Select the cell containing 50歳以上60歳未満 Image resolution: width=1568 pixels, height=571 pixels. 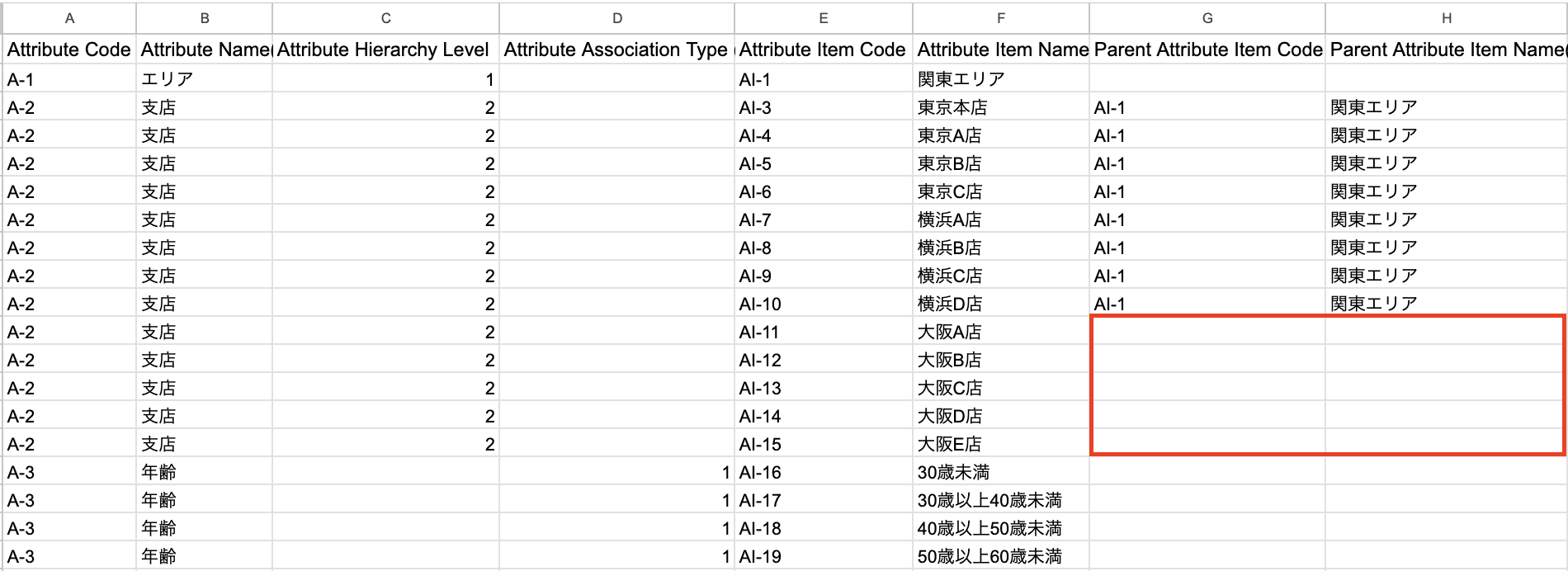(x=1000, y=555)
